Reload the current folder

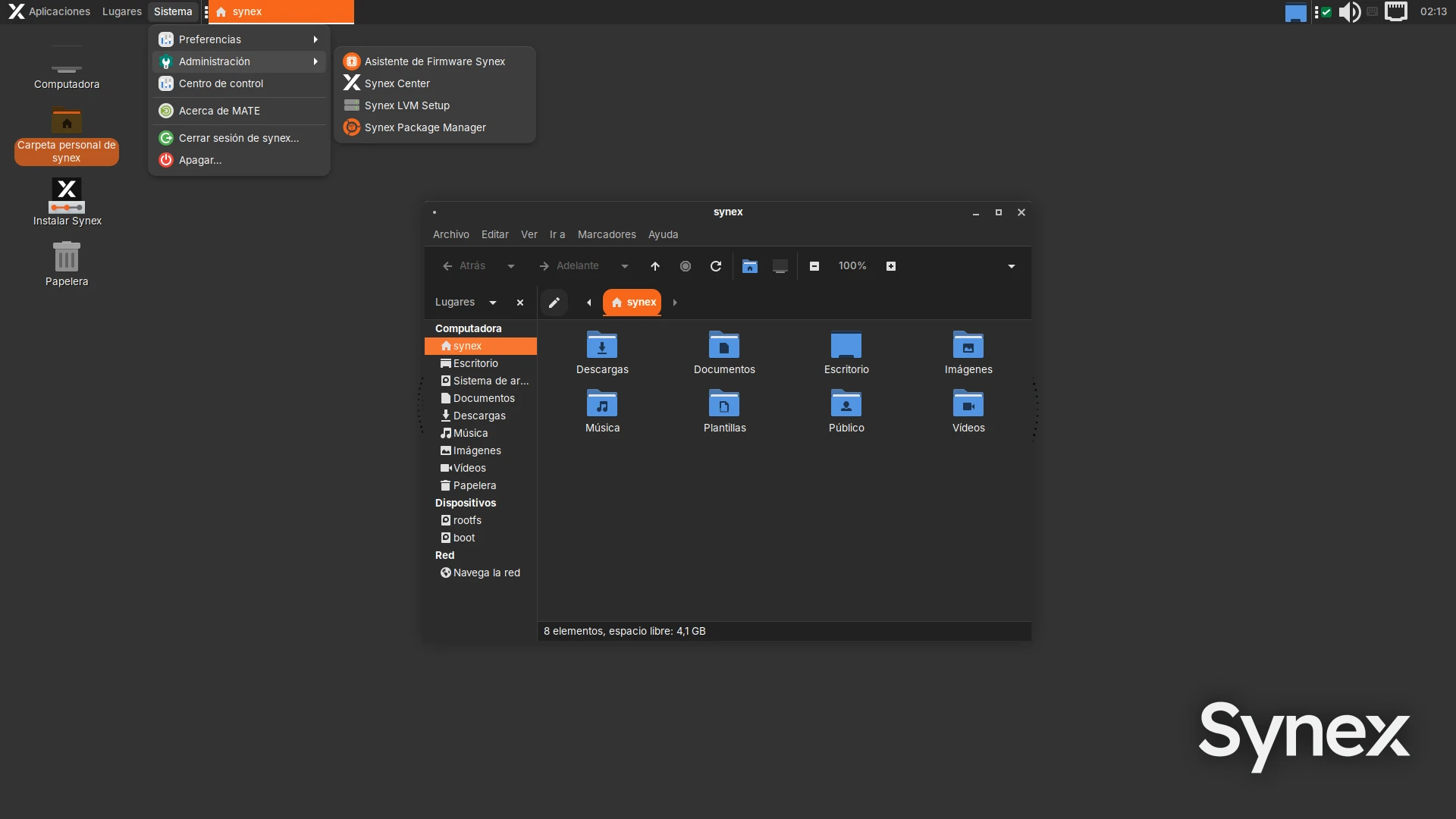point(716,266)
